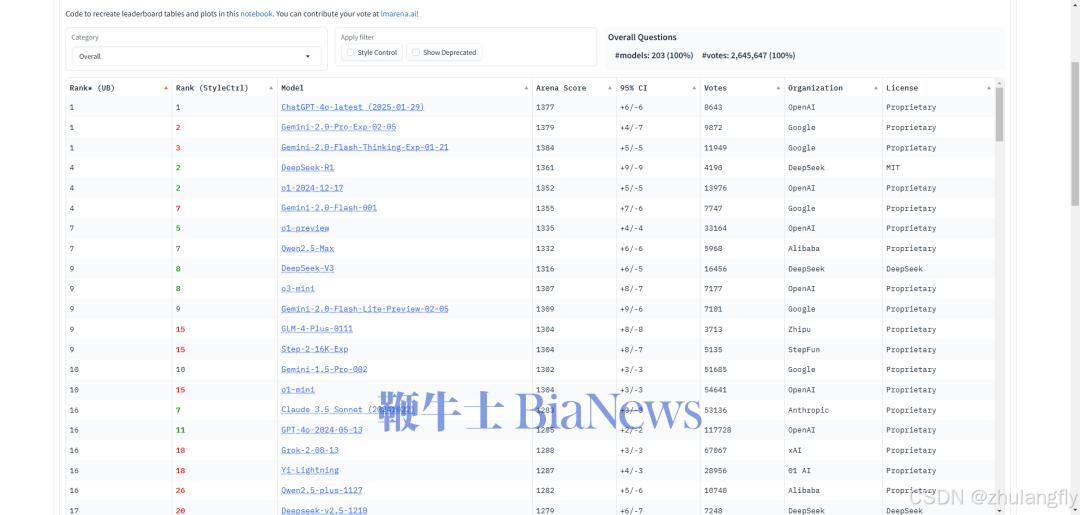Sort by Rank* (UB) column arrow
Image resolution: width=1080 pixels, height=515 pixels.
pyautogui.click(x=165, y=88)
